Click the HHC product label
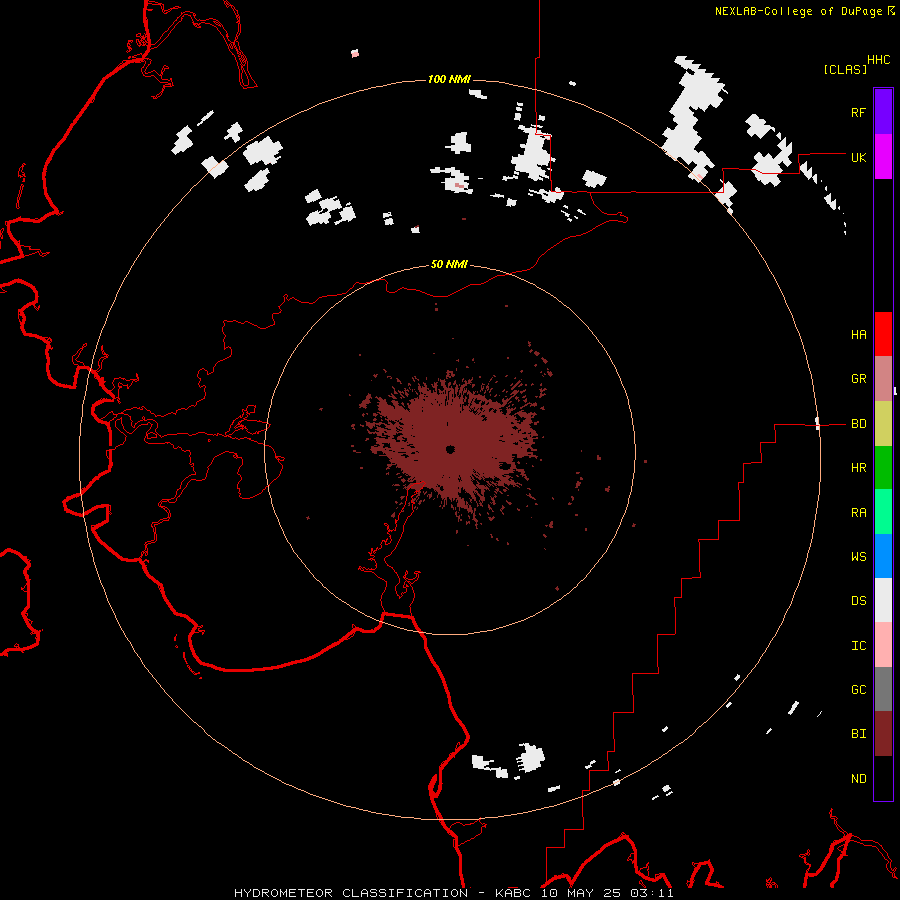The image size is (900, 900). pos(878,60)
